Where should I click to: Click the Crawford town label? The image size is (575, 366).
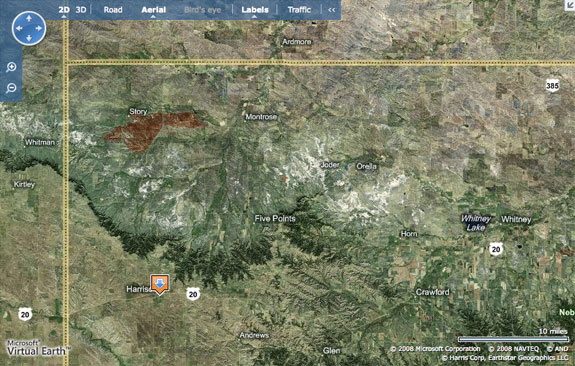pyautogui.click(x=432, y=292)
